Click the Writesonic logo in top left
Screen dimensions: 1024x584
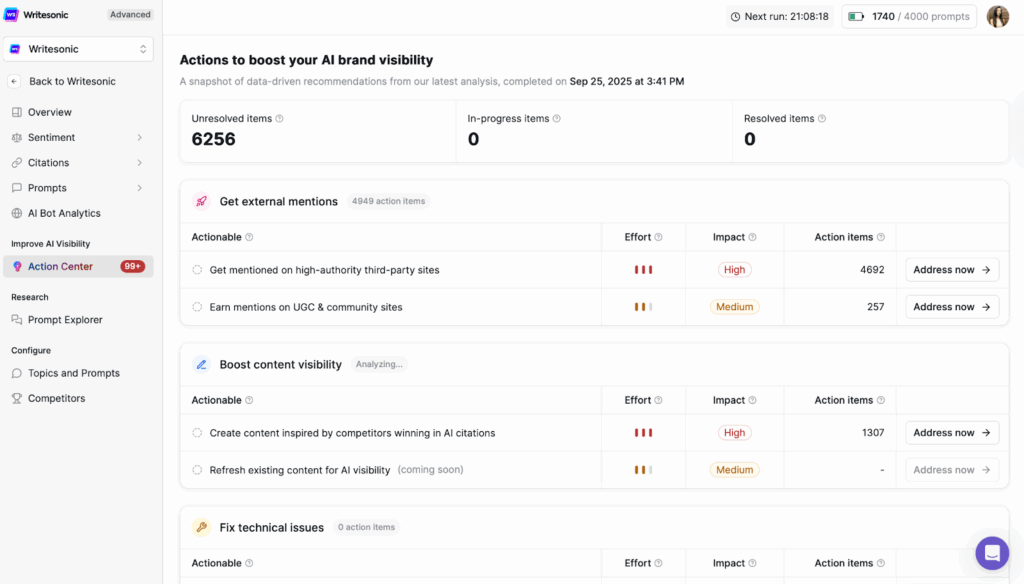click(x=12, y=15)
